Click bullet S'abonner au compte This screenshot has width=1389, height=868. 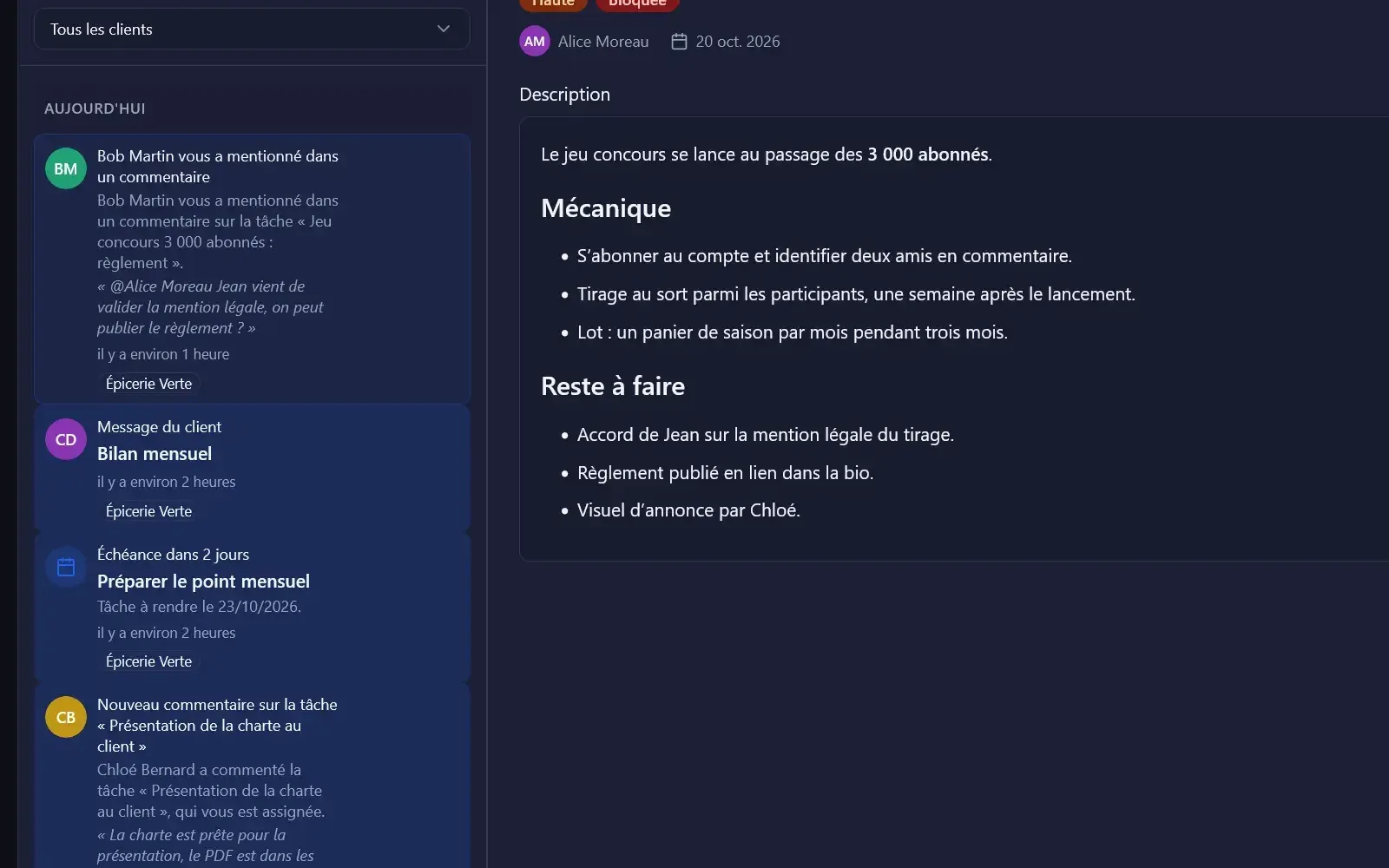tap(825, 256)
